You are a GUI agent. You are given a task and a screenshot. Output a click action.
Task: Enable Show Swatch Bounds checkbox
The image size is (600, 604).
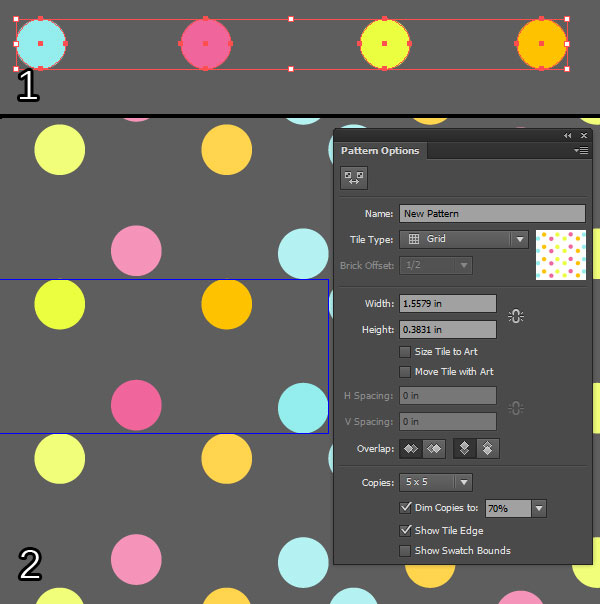(x=405, y=551)
